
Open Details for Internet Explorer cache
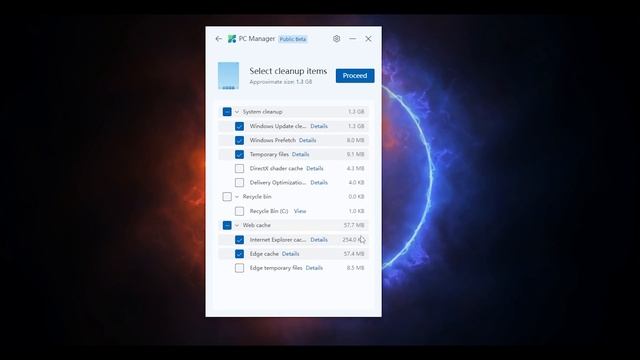[x=319, y=240]
